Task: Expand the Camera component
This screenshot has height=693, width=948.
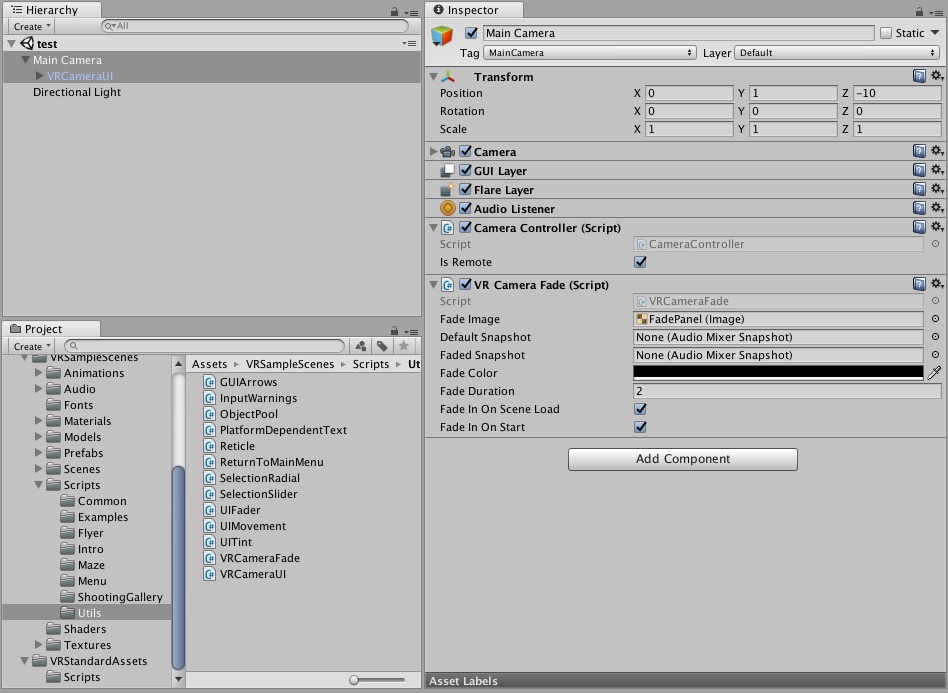Action: (x=433, y=151)
